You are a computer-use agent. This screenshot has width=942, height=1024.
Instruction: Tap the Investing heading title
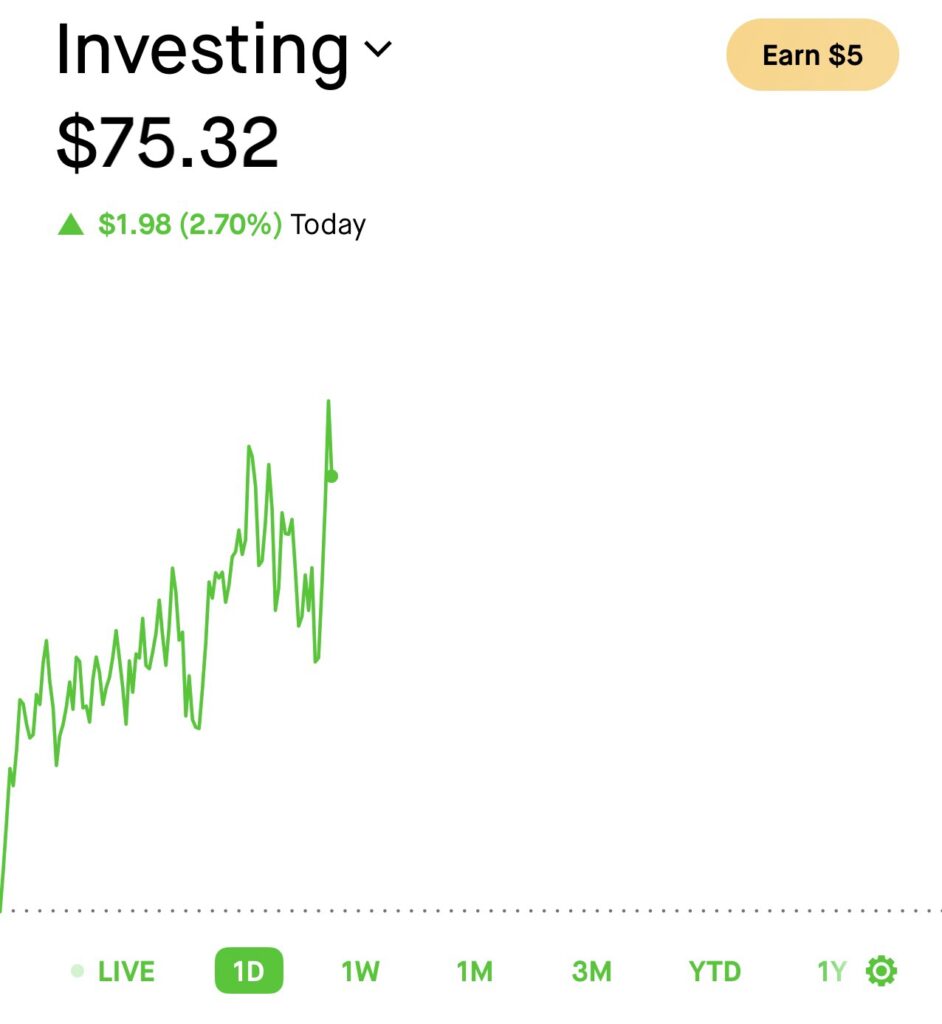click(202, 50)
